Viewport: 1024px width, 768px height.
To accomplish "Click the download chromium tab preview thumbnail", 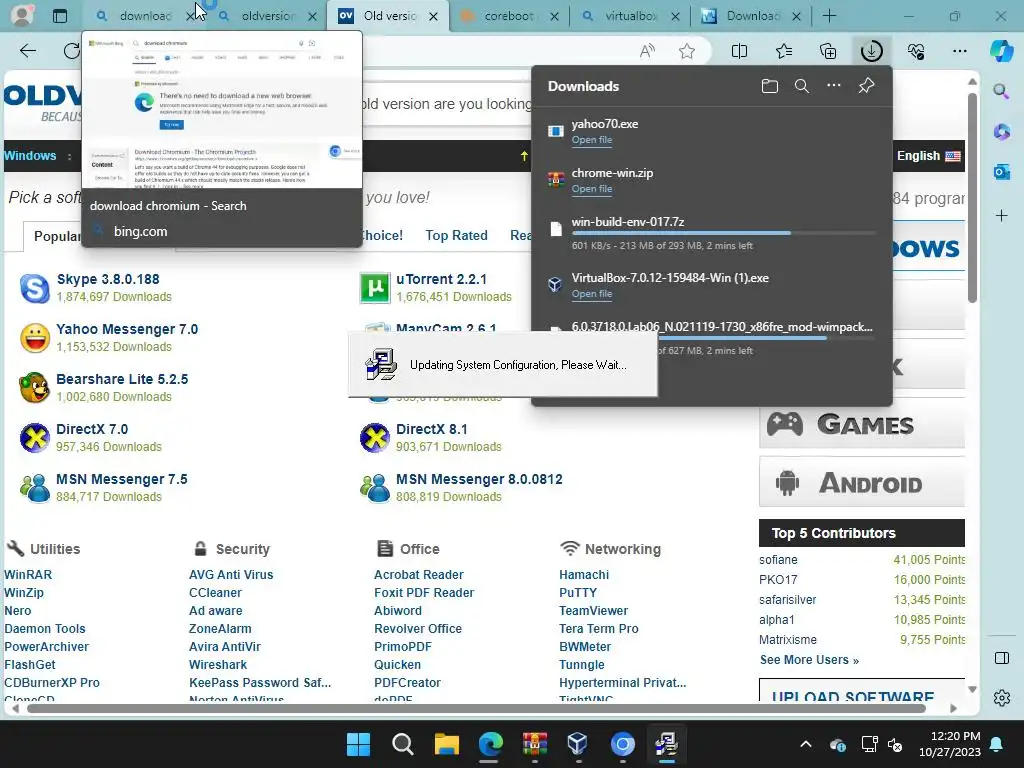I will (222, 111).
